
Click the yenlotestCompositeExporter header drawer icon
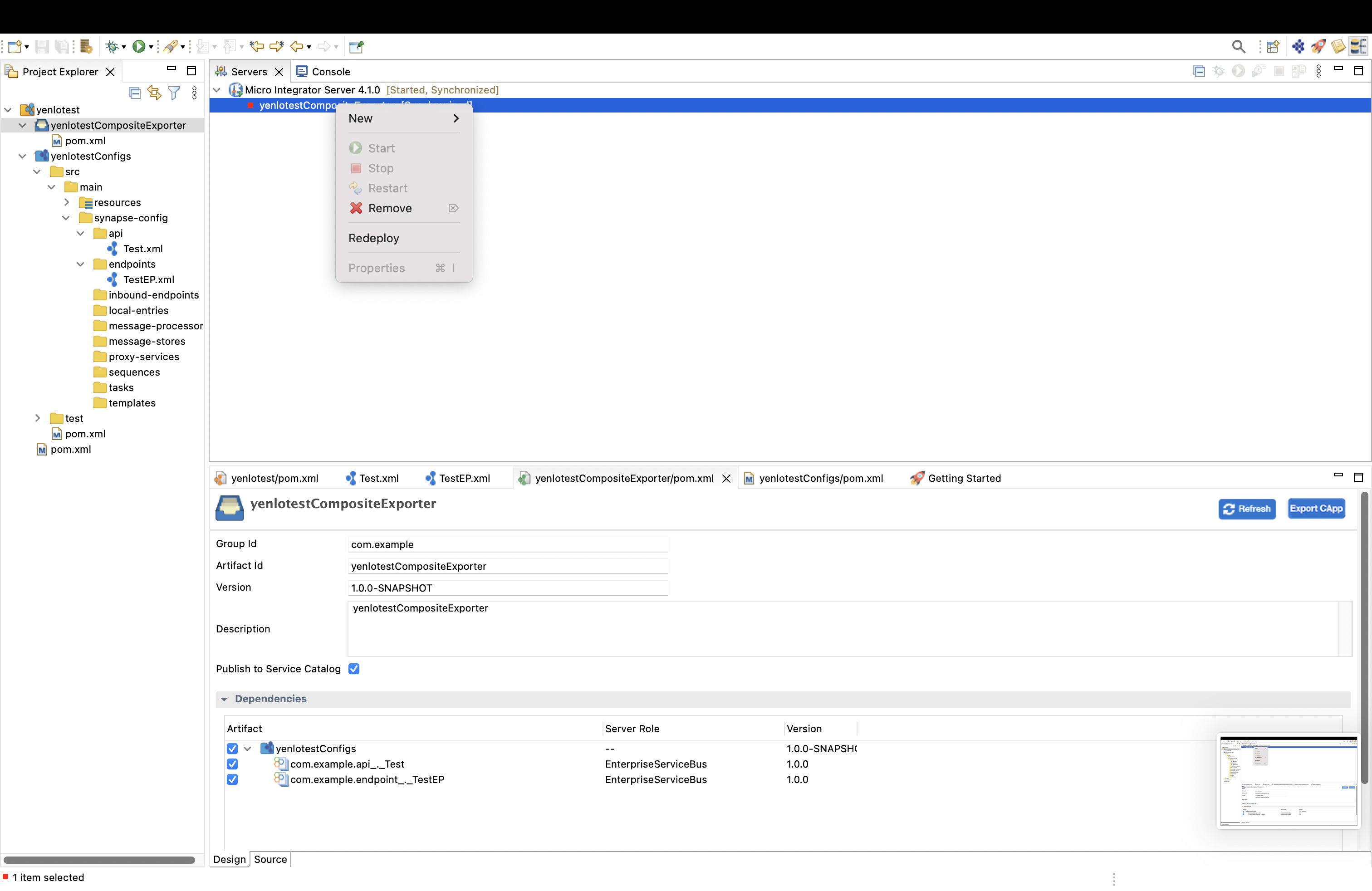pyautogui.click(x=230, y=508)
